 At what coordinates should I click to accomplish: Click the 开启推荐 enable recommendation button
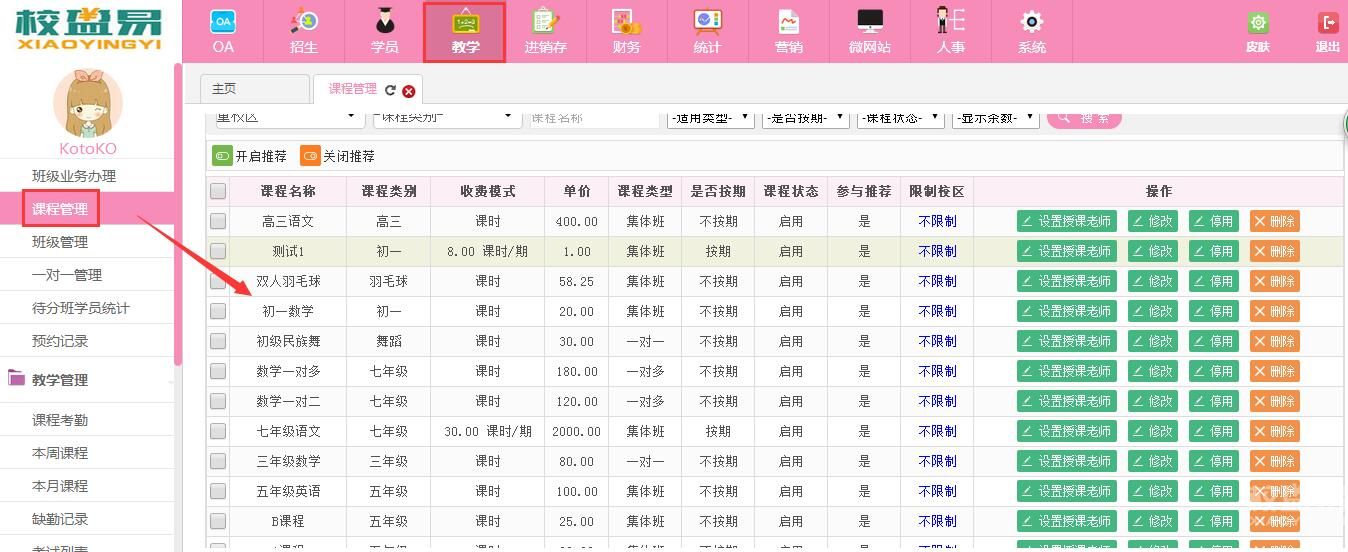(250, 156)
